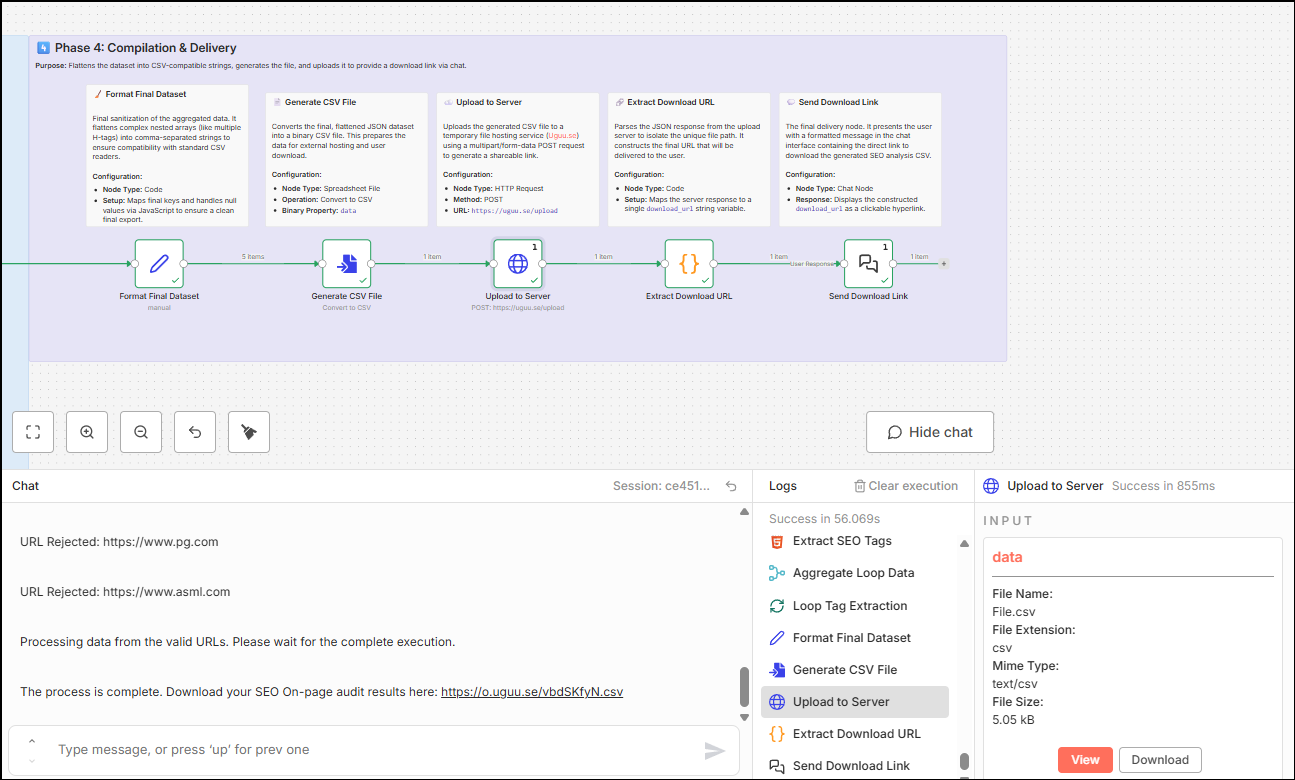Click chat icon of Send Download Link log
The height and width of the screenshot is (780, 1295).
[x=777, y=766]
